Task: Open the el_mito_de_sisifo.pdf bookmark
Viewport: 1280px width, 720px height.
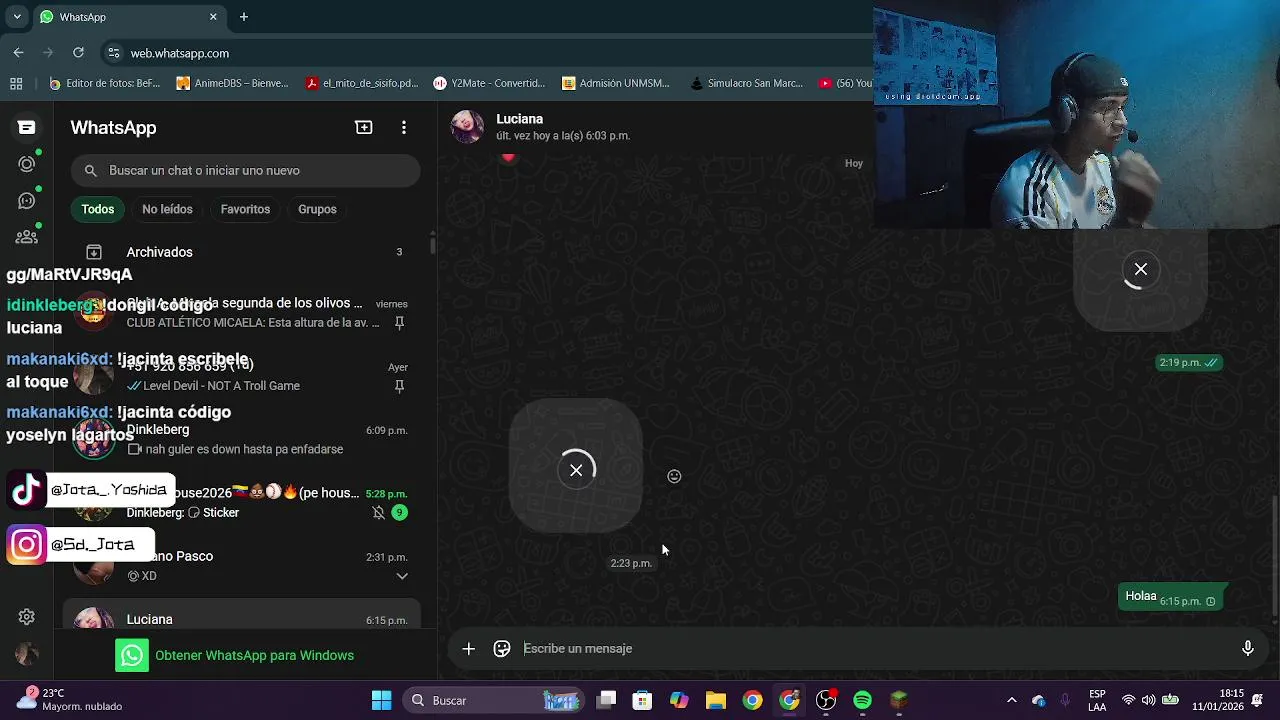Action: (x=362, y=83)
